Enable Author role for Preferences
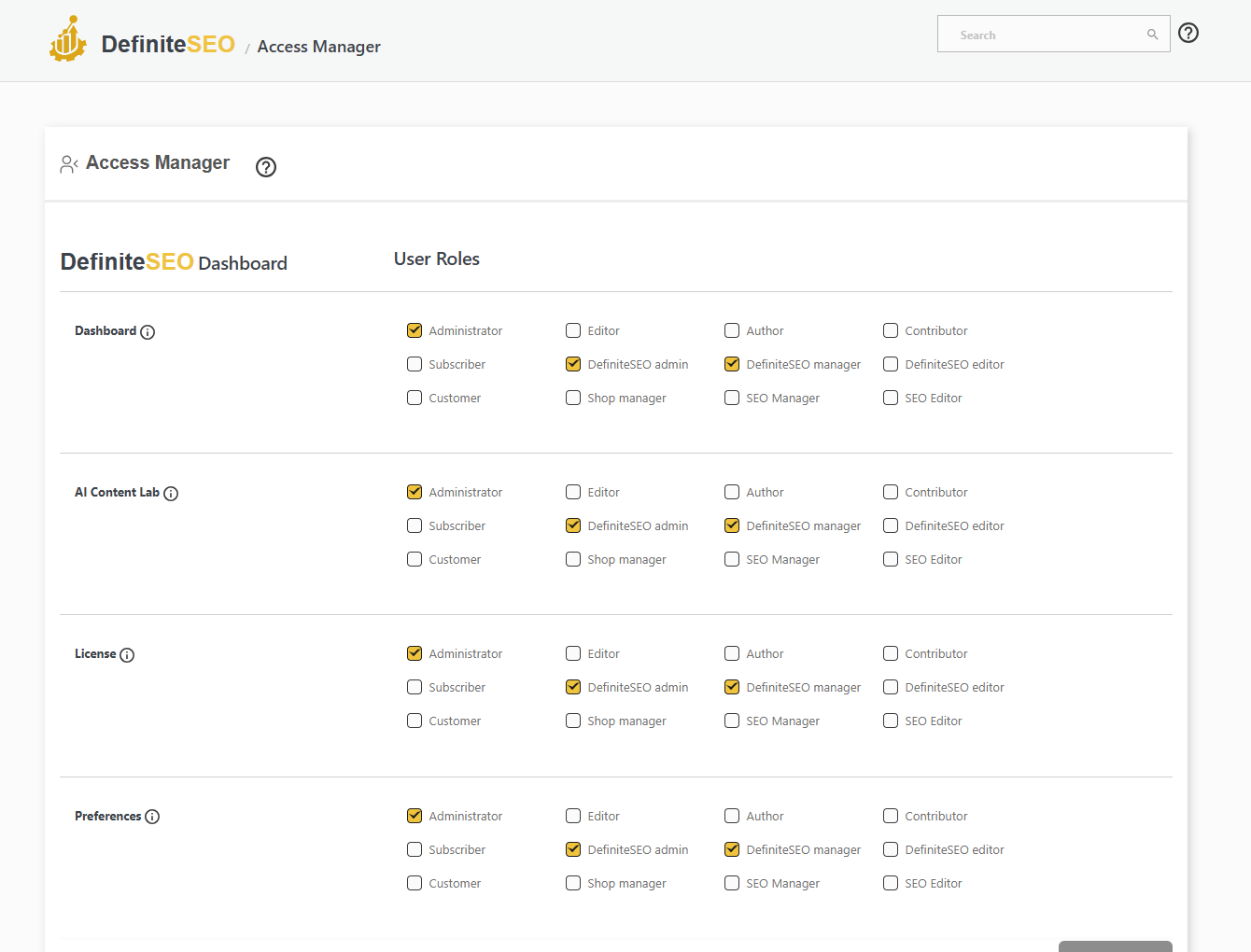 [x=732, y=816]
